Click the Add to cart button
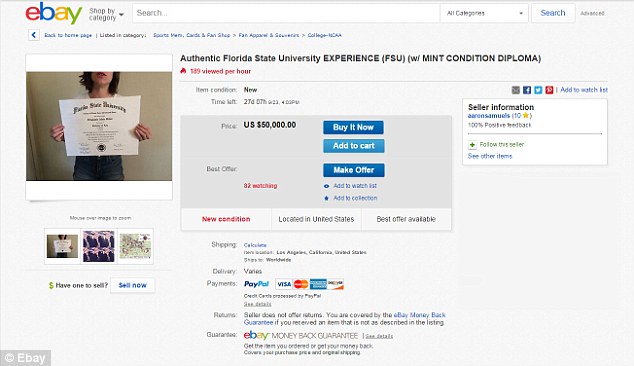 click(354, 146)
